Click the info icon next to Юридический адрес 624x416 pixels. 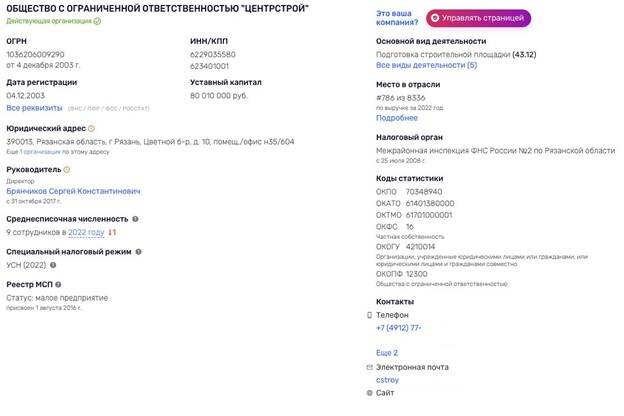91,128
